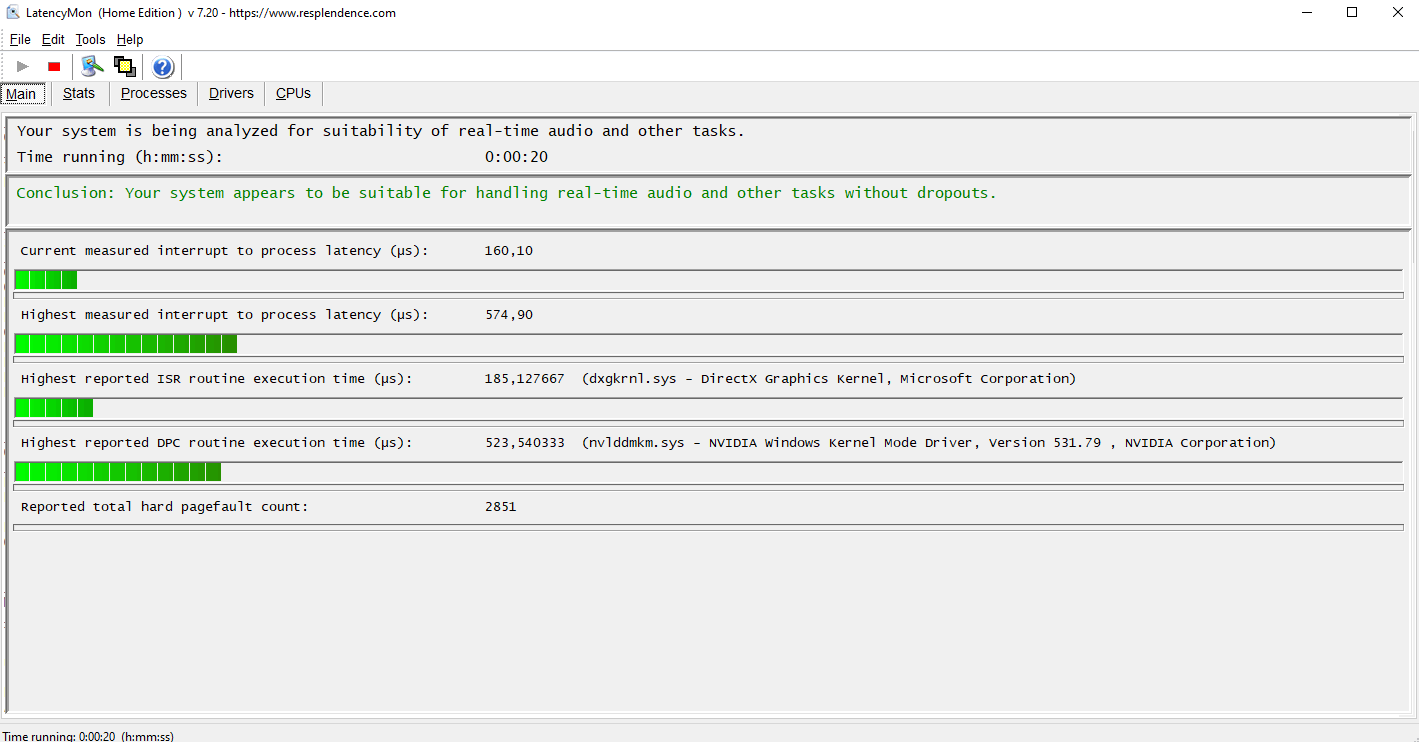
Task: Click 'Highest measured interrupt to process latency' label
Action: tap(224, 315)
